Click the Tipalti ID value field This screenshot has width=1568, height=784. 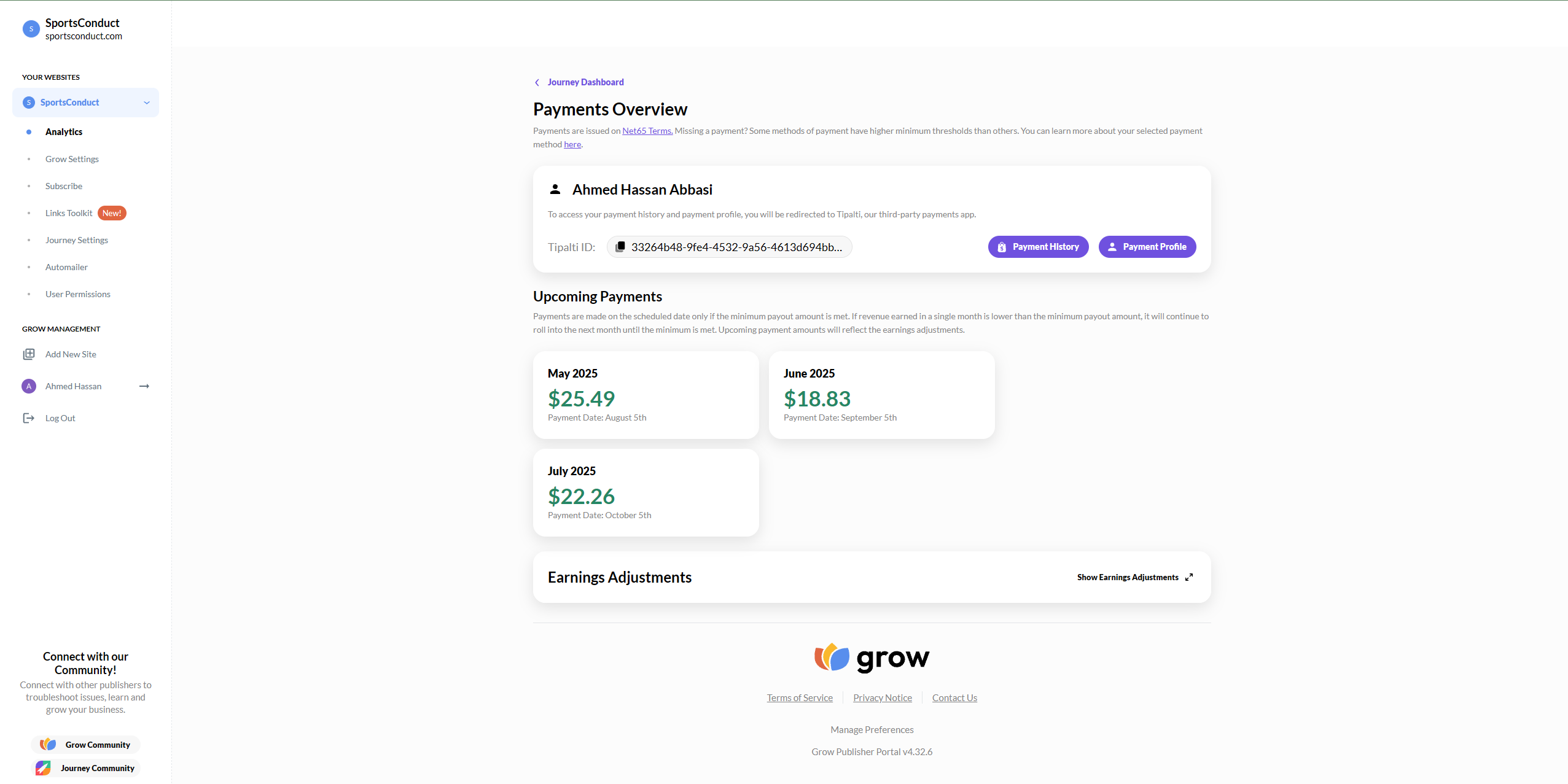tap(729, 247)
